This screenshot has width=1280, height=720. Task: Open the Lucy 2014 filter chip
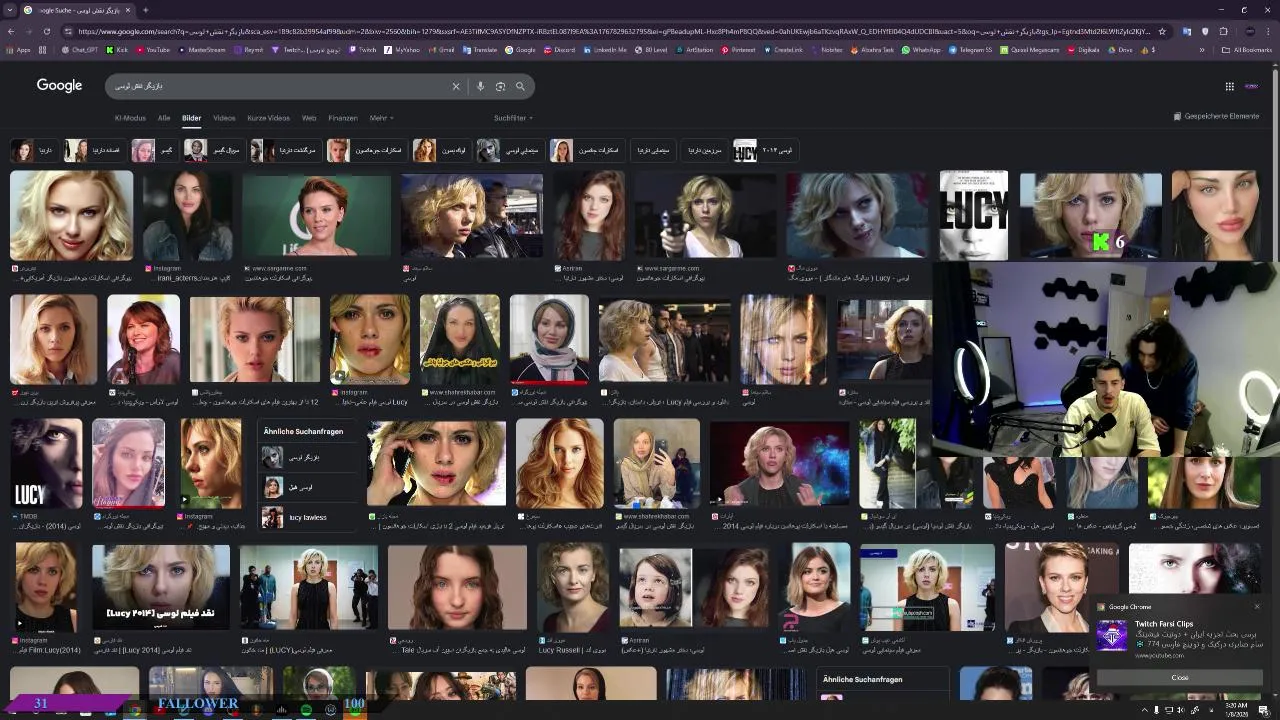pyautogui.click(x=764, y=150)
